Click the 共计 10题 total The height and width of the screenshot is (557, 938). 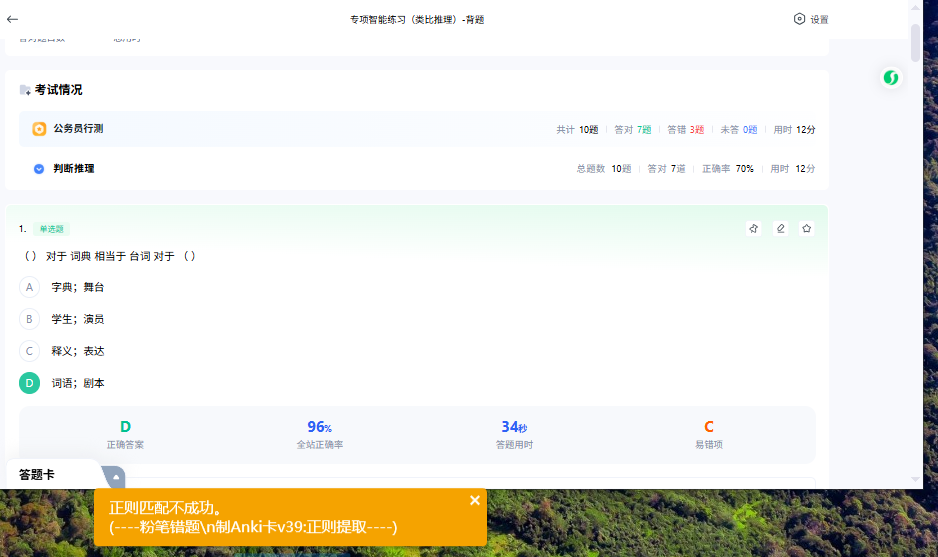tap(577, 130)
